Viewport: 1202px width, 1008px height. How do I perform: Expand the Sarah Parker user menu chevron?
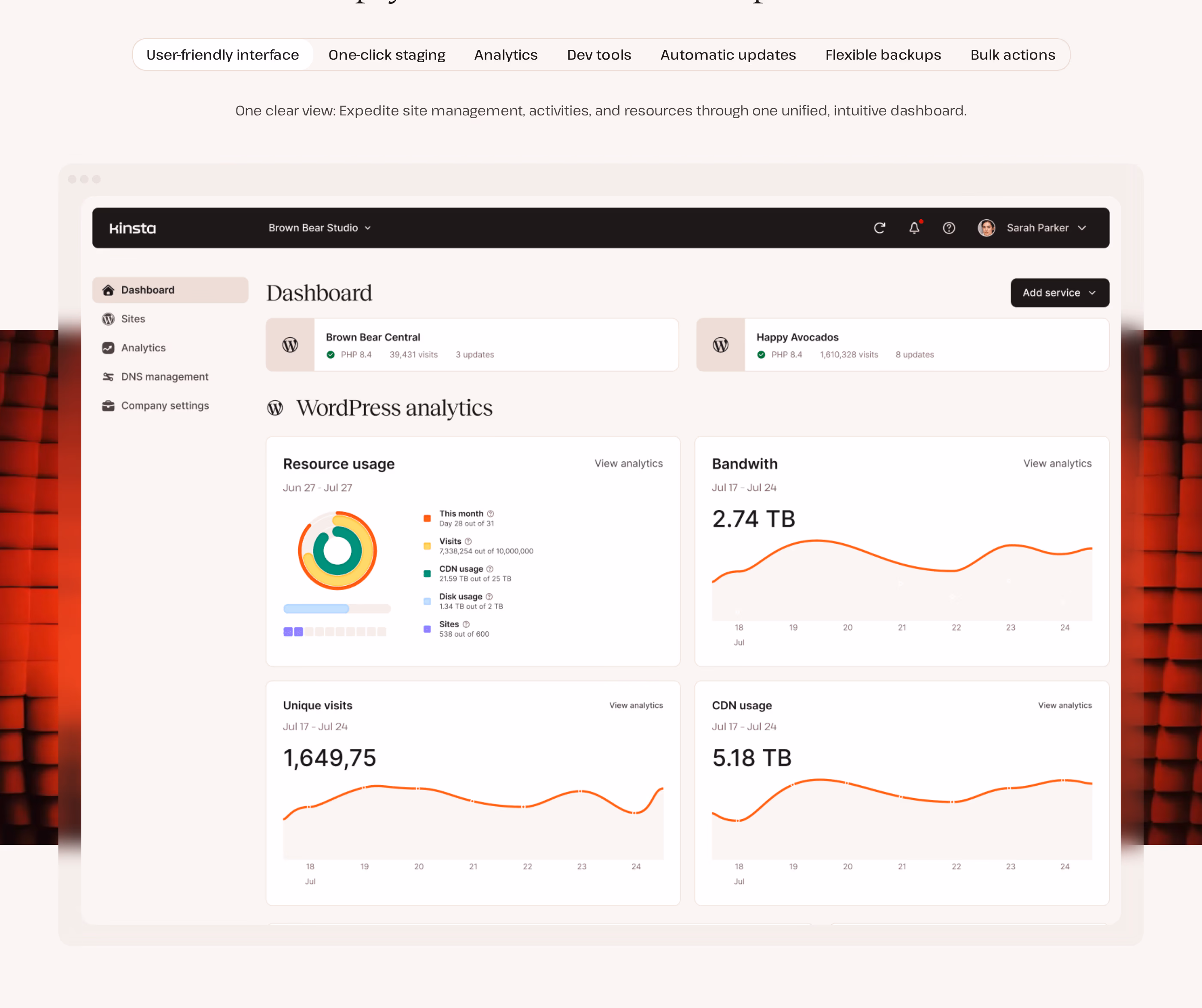click(x=1082, y=228)
